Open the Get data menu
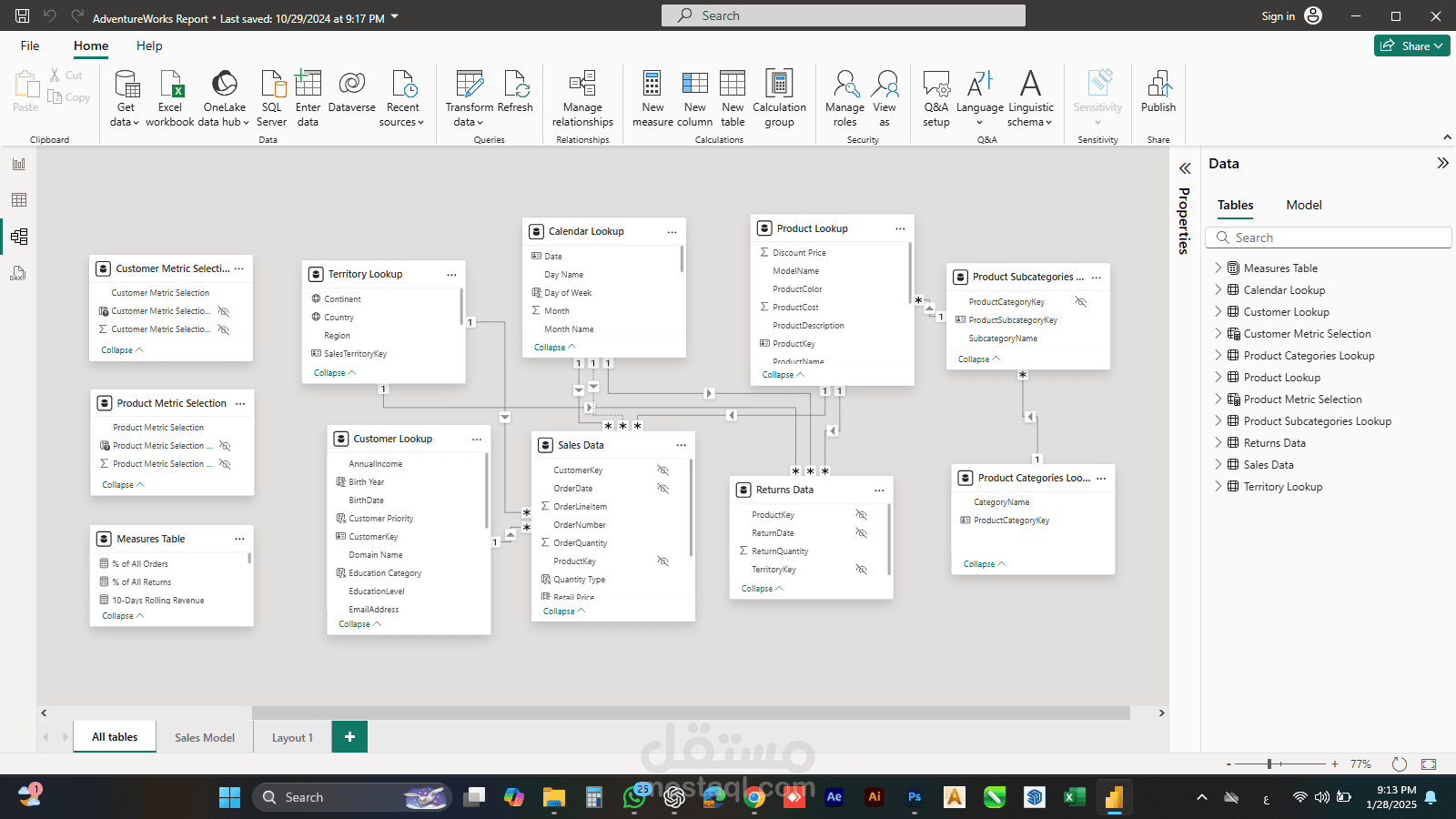 point(126,98)
